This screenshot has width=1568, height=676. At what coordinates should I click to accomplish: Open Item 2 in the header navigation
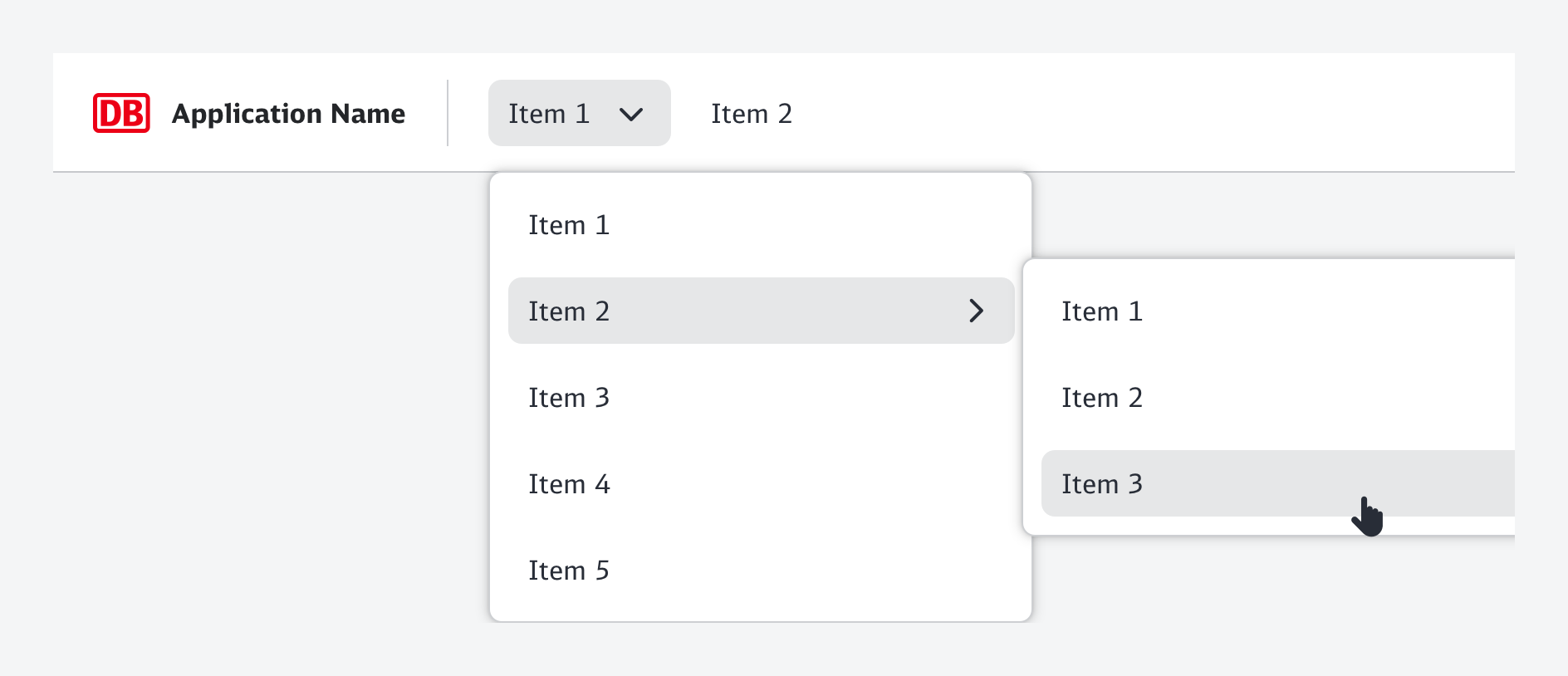coord(751,114)
